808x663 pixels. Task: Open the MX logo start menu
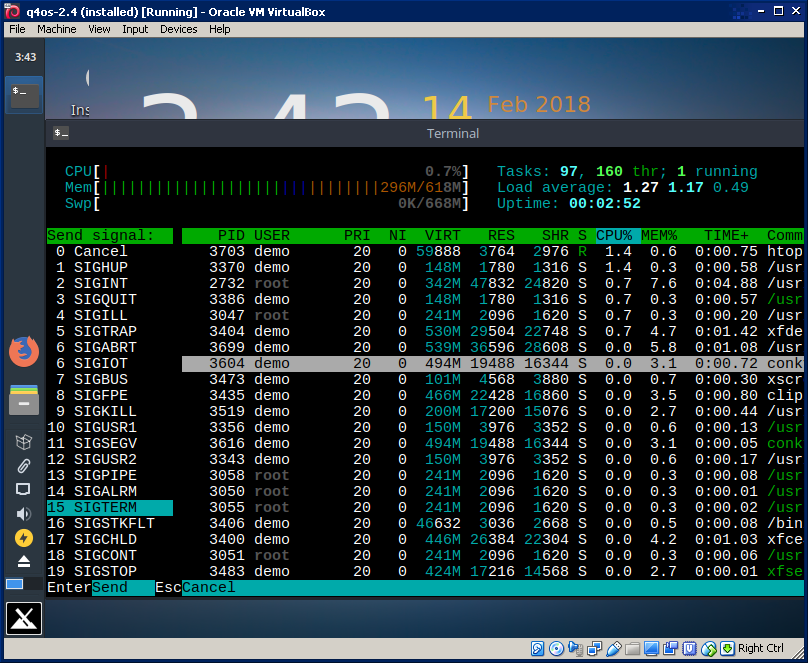coord(23,620)
